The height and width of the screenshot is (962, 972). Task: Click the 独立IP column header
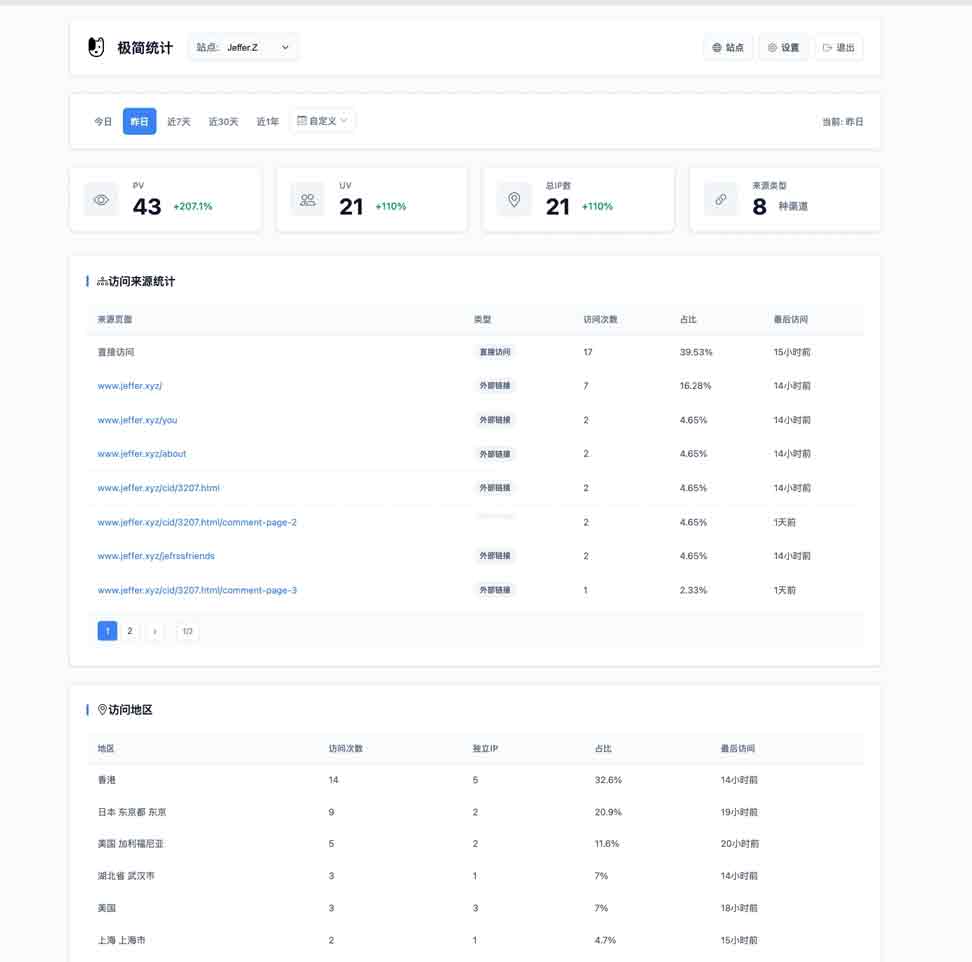[485, 748]
